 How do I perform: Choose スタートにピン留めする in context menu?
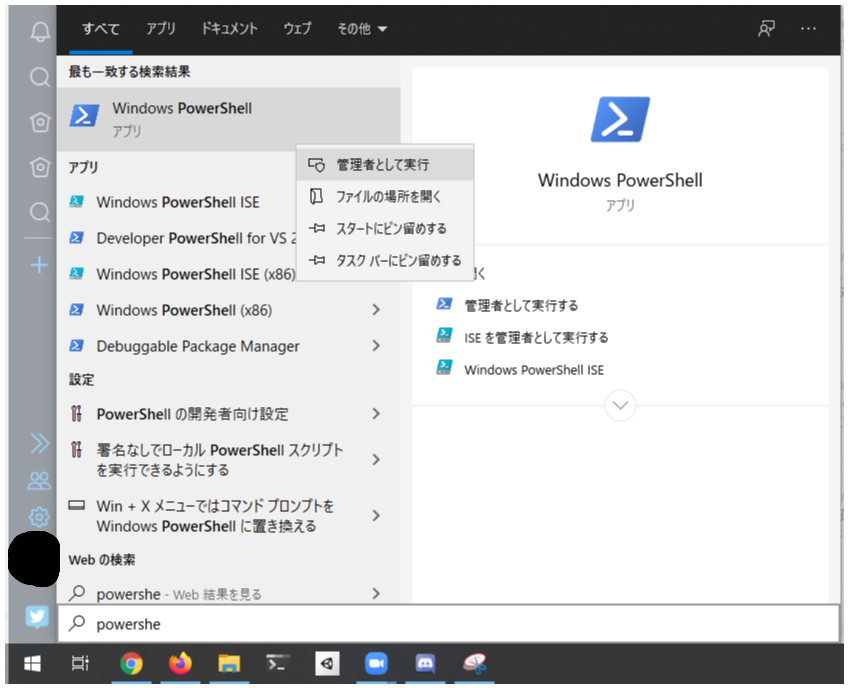pyautogui.click(x=385, y=228)
